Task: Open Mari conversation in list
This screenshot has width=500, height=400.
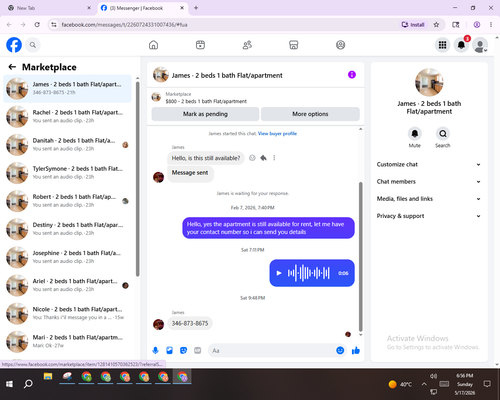Action: click(x=67, y=342)
